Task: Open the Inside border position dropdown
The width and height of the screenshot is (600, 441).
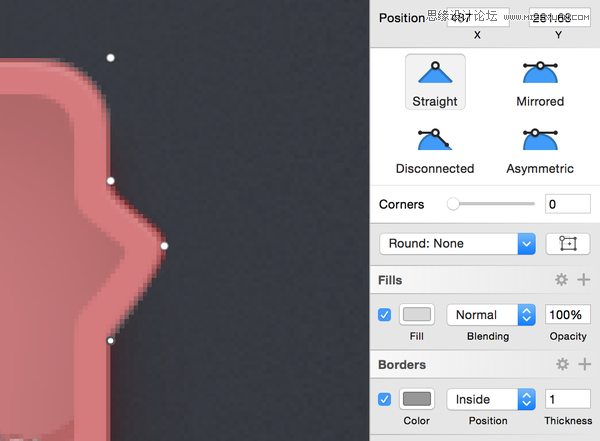Action: [491, 399]
